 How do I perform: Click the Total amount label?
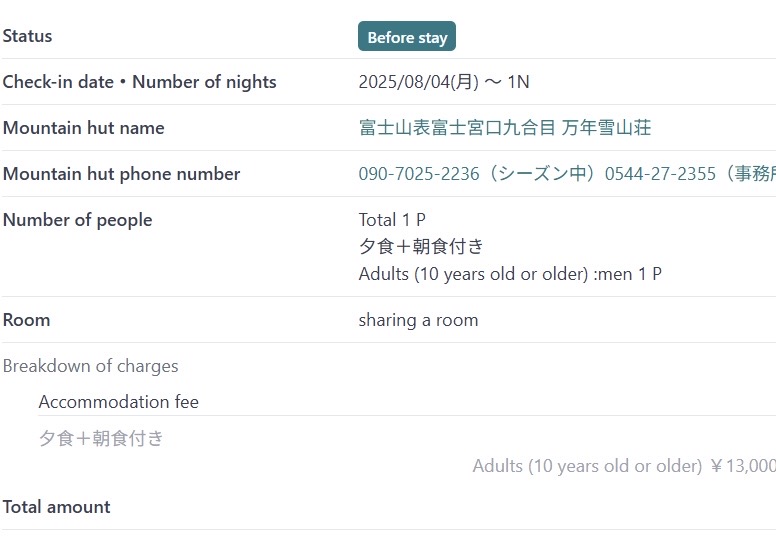click(56, 507)
